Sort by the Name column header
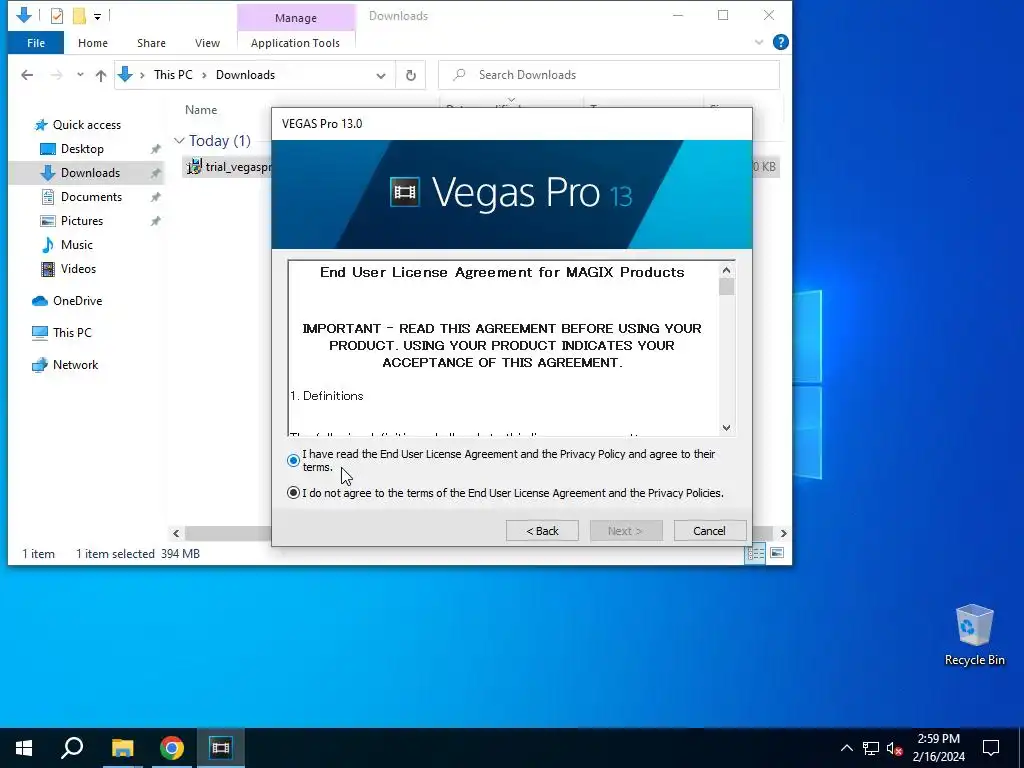This screenshot has height=768, width=1024. coord(200,110)
